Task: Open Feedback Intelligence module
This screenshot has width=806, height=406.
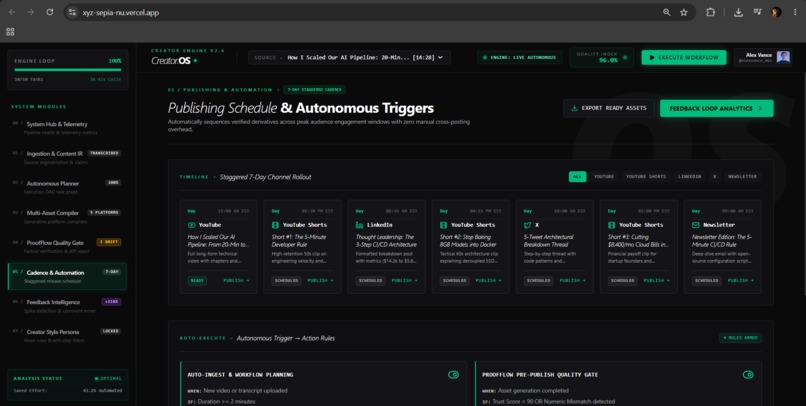Action: 67,306
